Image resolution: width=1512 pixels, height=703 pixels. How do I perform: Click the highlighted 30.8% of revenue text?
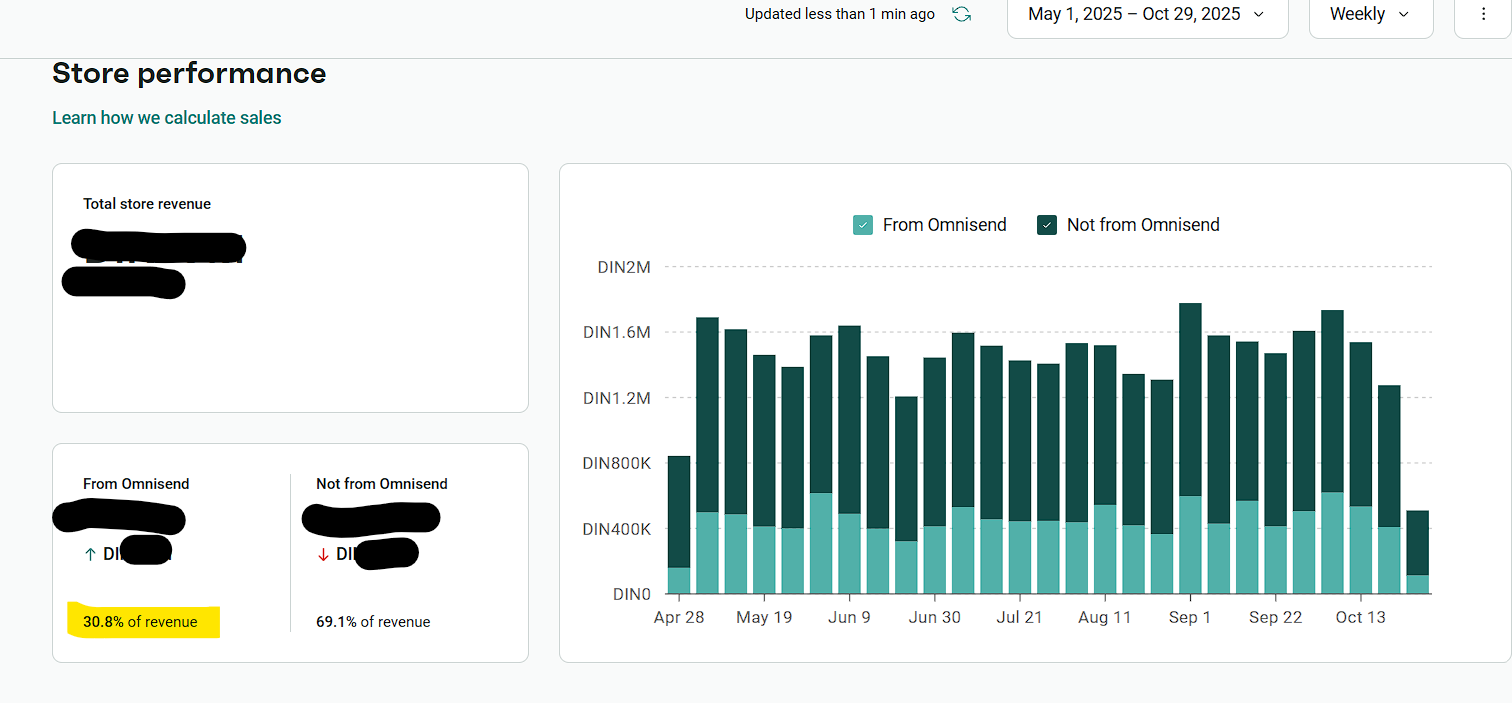[140, 622]
